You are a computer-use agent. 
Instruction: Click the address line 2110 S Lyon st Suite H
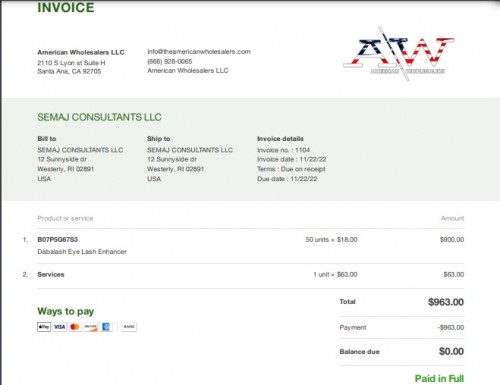(x=71, y=63)
